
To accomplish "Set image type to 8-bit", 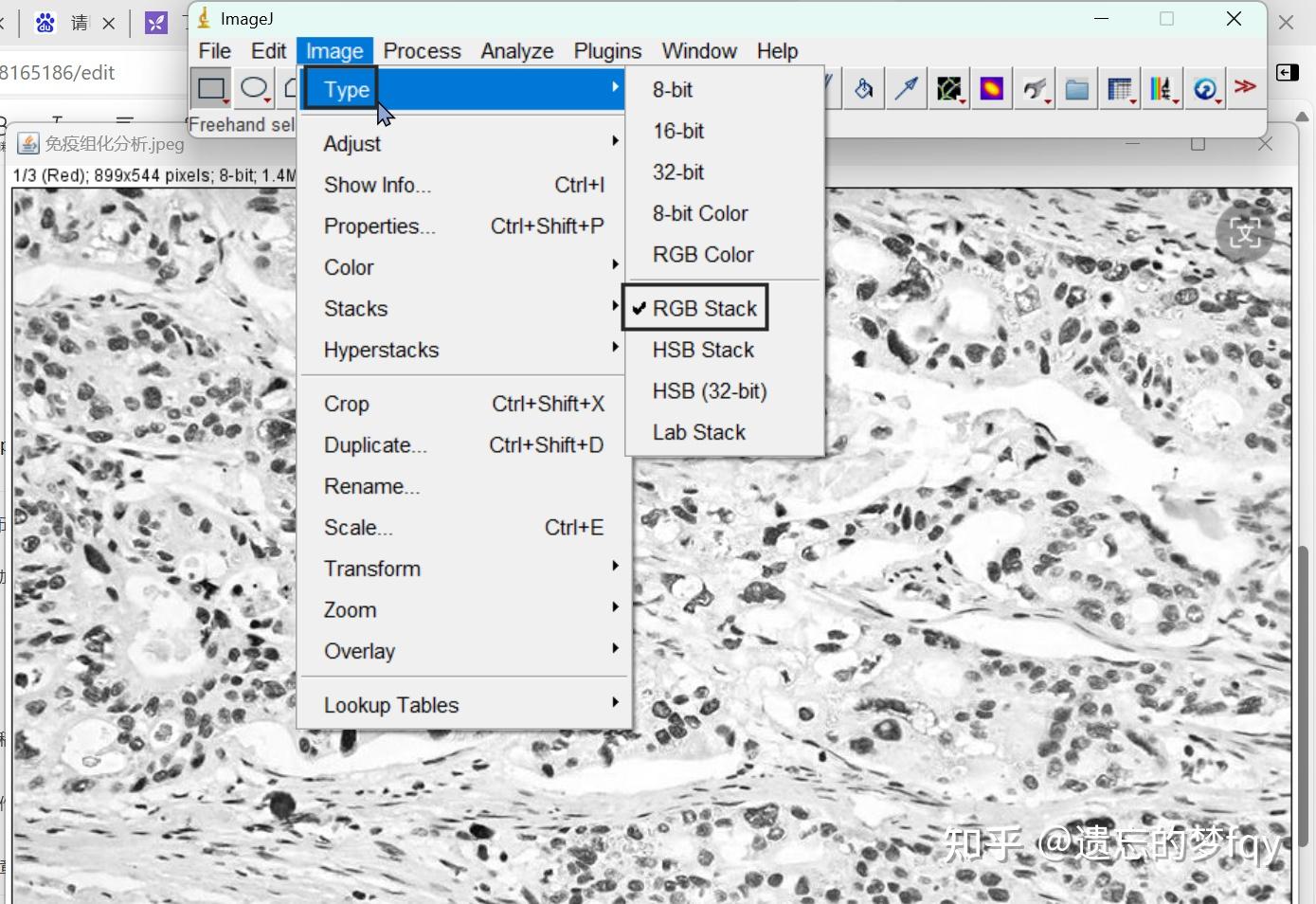I will coord(724,90).
